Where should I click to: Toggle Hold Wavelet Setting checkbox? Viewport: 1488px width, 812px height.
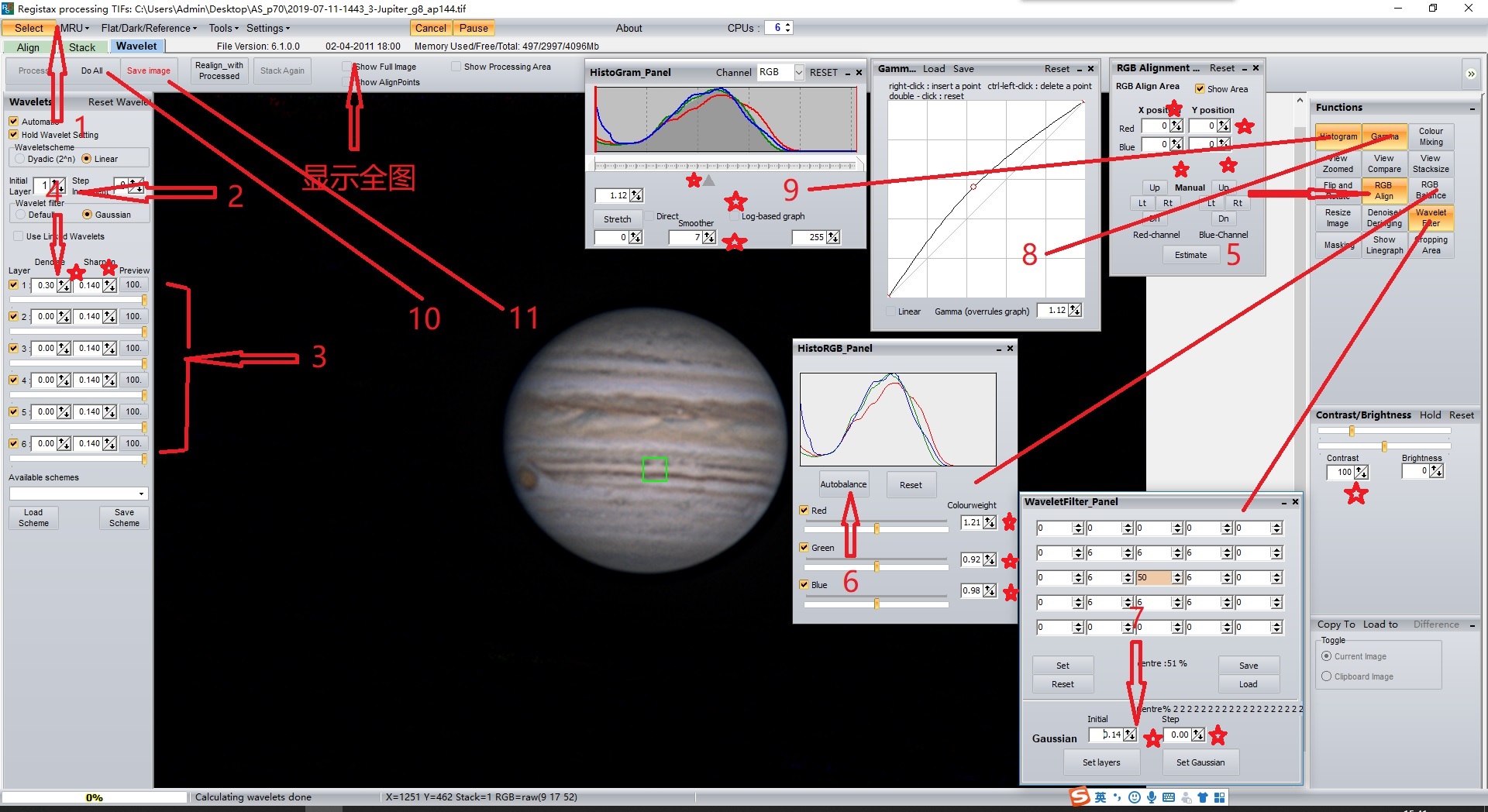[x=13, y=135]
